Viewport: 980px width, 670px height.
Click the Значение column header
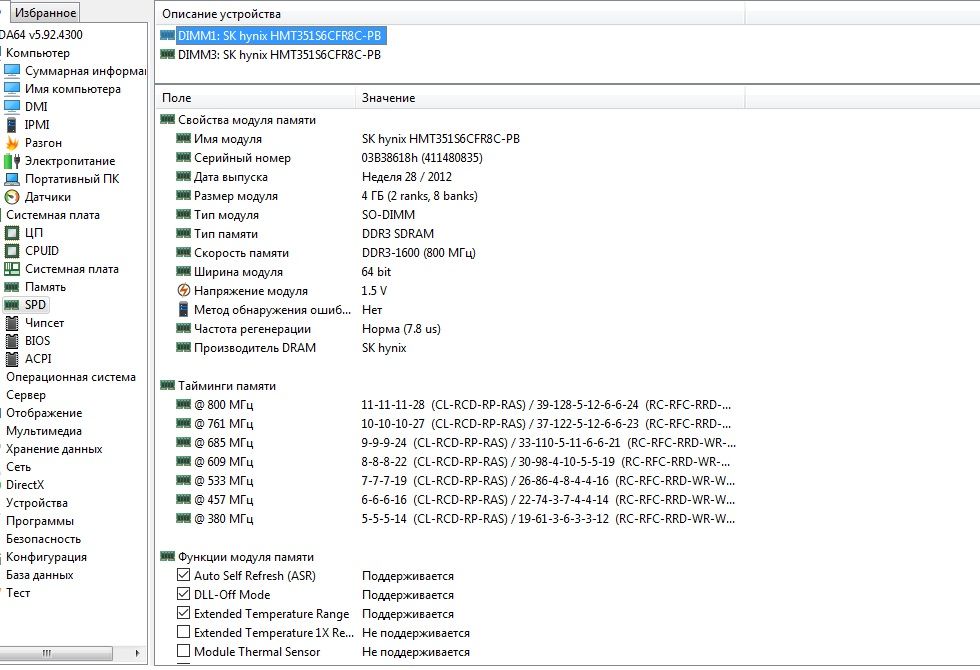pos(550,98)
